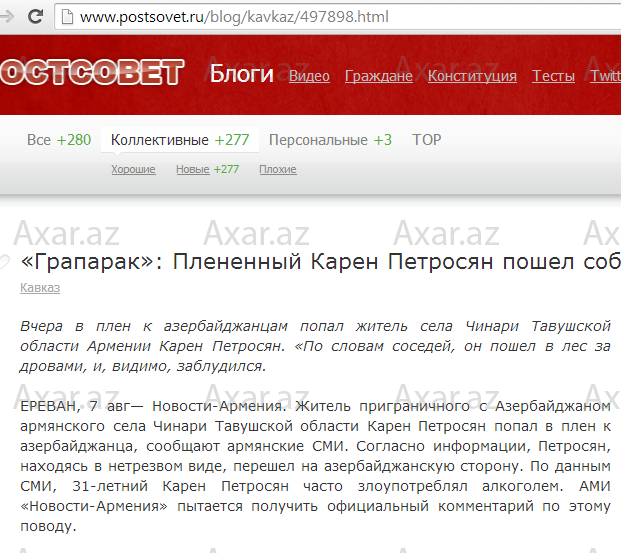Click the paragraph starting ЕРЕВАН, 7 авг
This screenshot has height=553, width=621.
tap(315, 466)
